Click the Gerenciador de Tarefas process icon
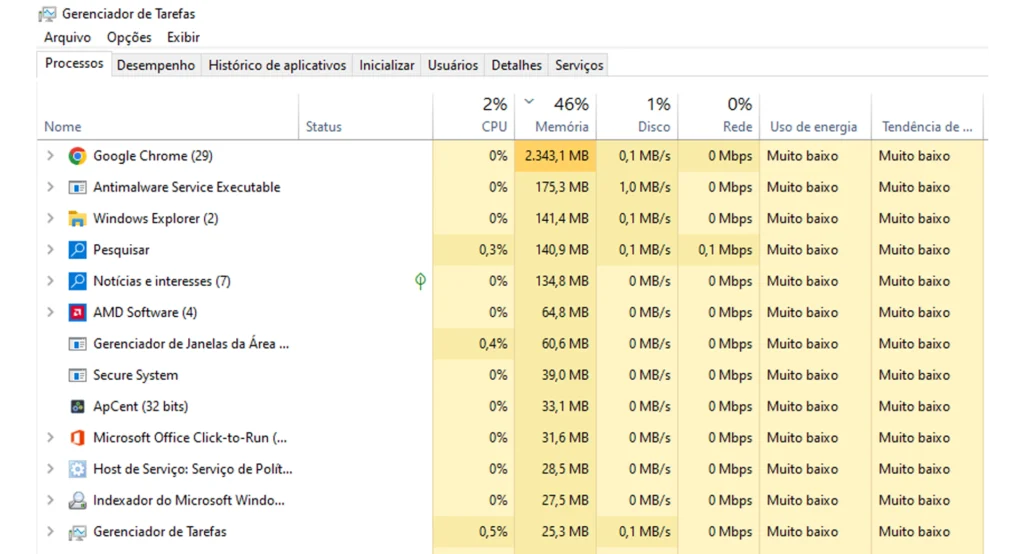 click(77, 532)
